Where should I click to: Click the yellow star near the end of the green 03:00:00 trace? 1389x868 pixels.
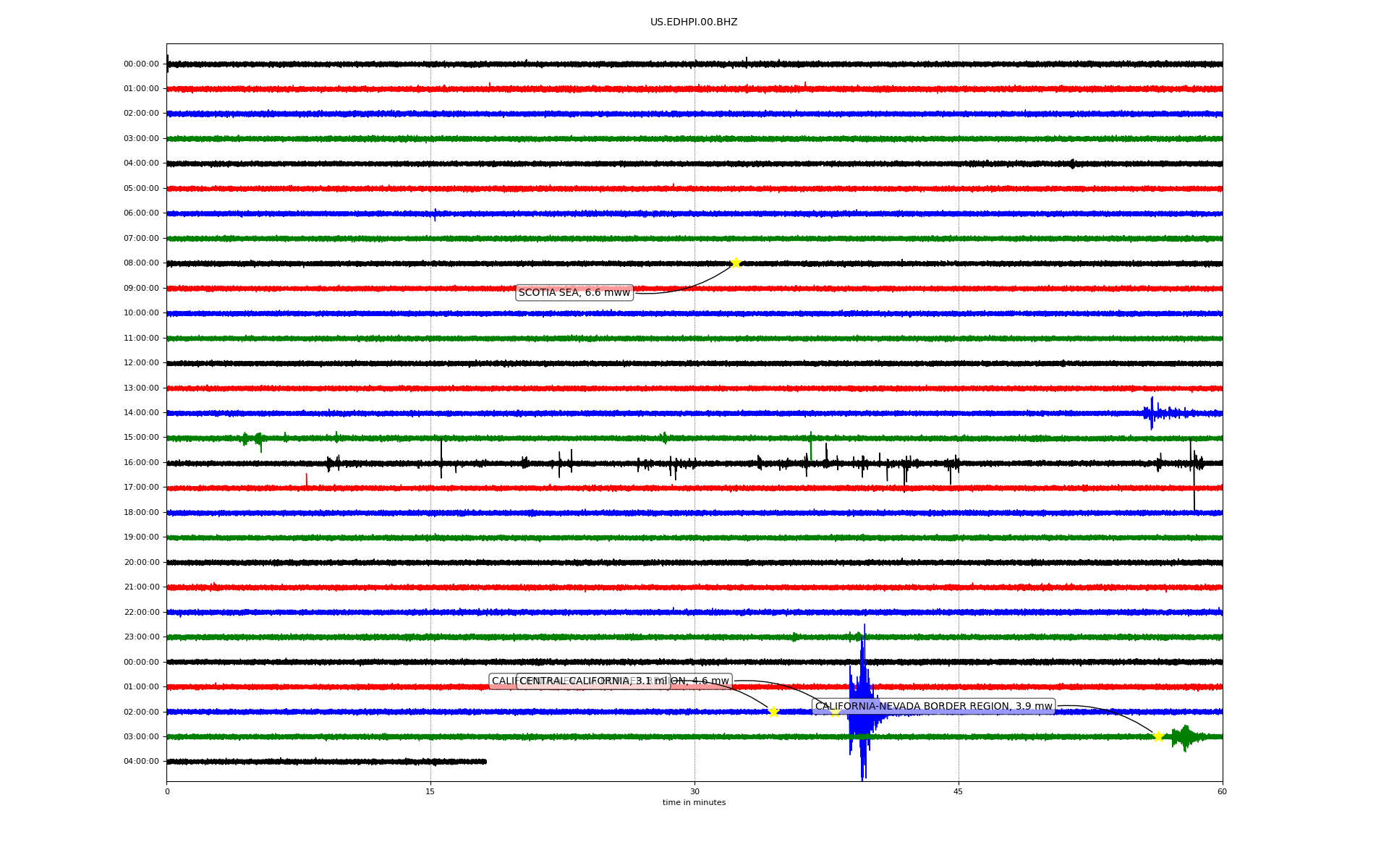[1158, 736]
